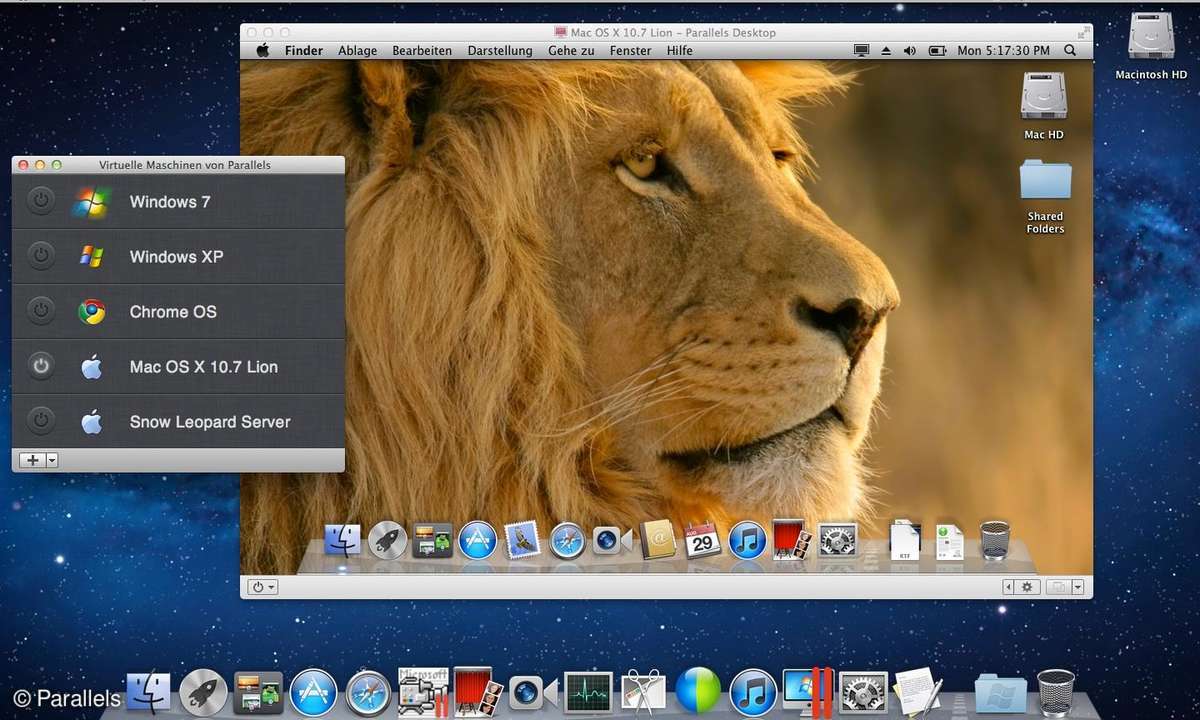The image size is (1200, 720).
Task: Toggle power for Windows 7 virtual machine
Action: [x=40, y=202]
